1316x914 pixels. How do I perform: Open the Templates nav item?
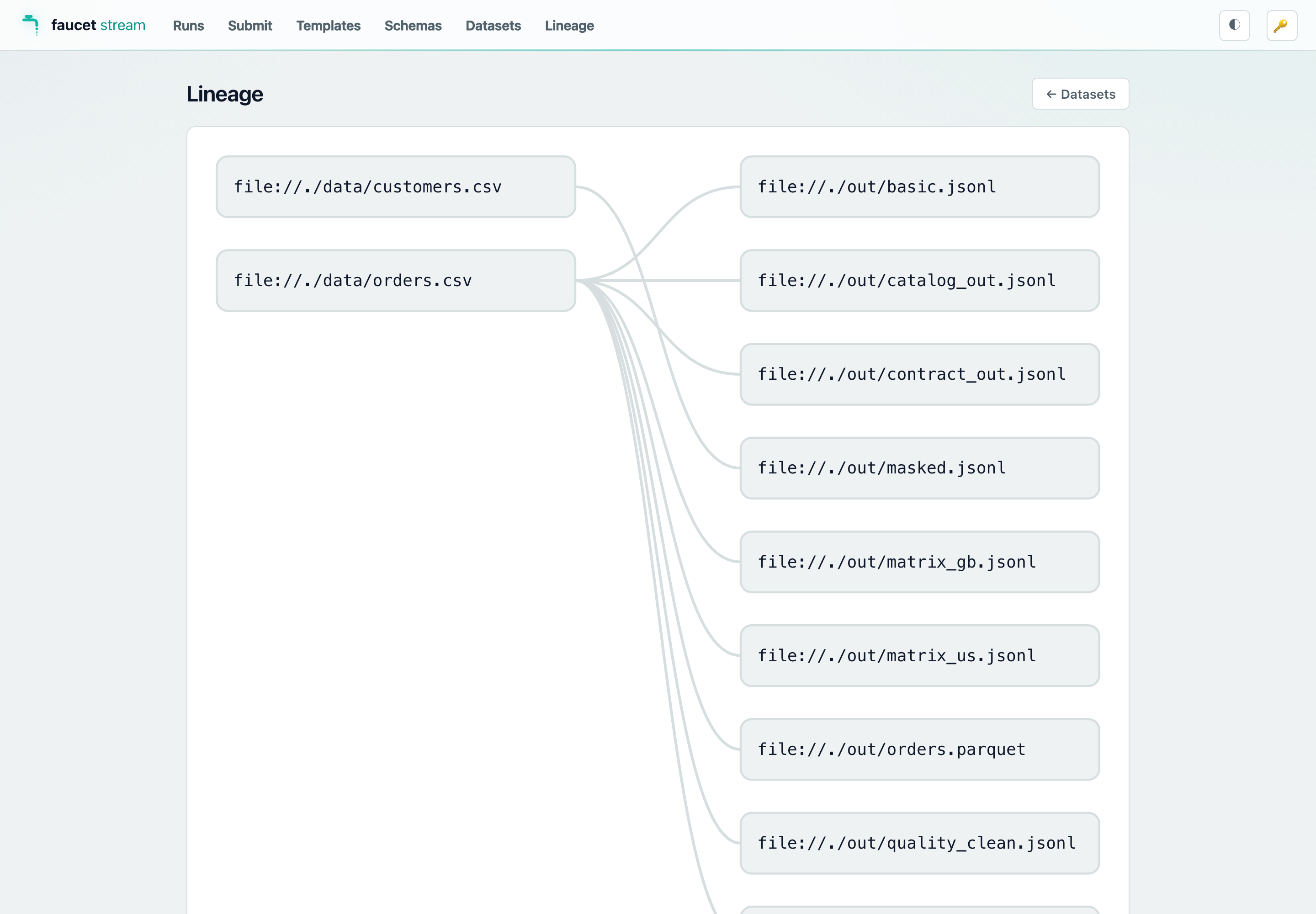328,26
